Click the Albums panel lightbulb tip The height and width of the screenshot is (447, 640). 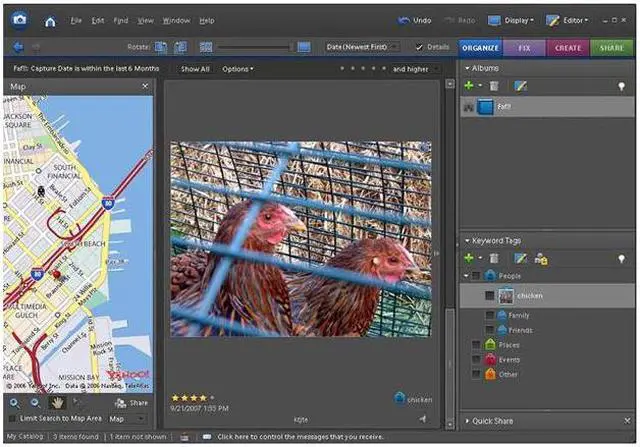(621, 86)
